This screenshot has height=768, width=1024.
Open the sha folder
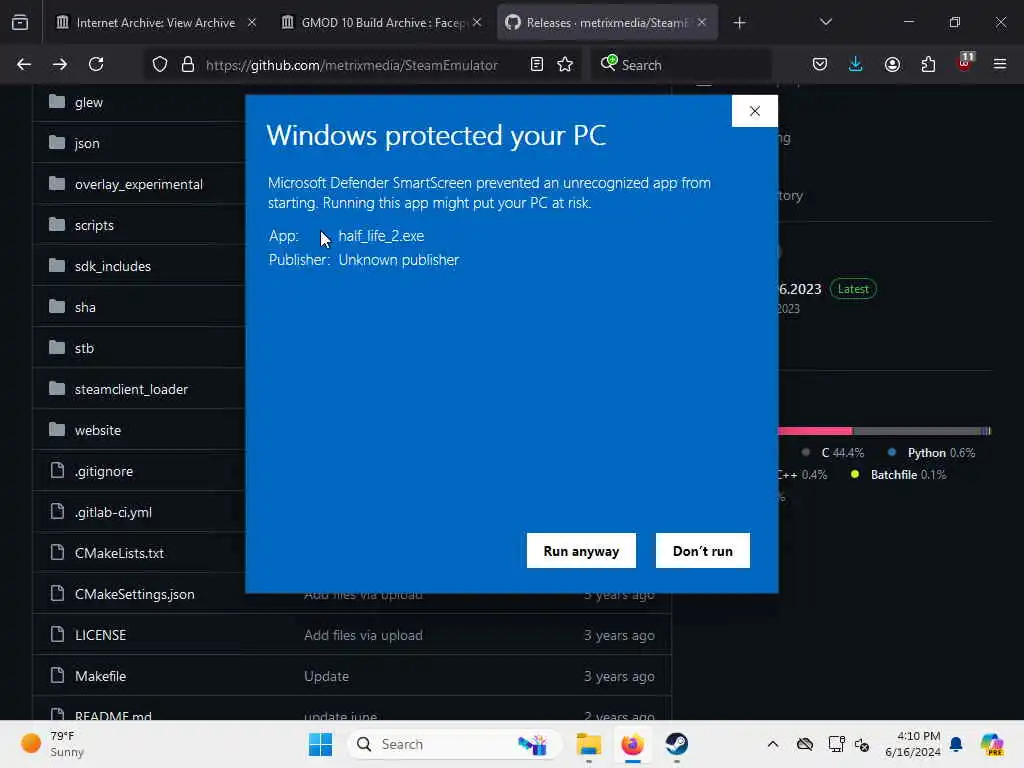click(85, 308)
